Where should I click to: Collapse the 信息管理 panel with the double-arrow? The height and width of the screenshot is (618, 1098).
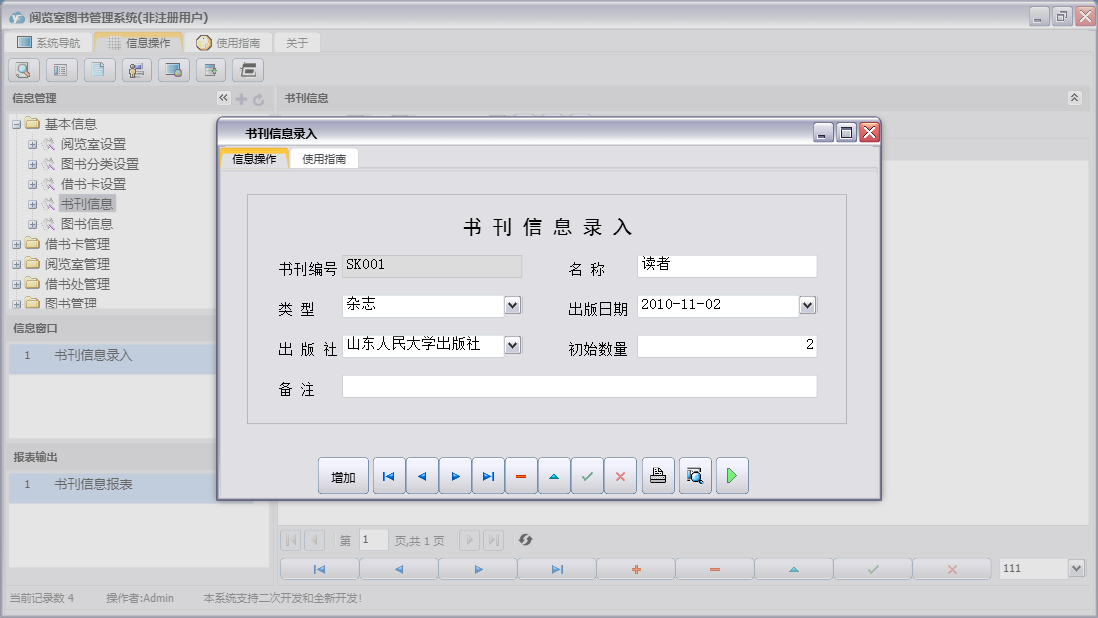coord(223,98)
